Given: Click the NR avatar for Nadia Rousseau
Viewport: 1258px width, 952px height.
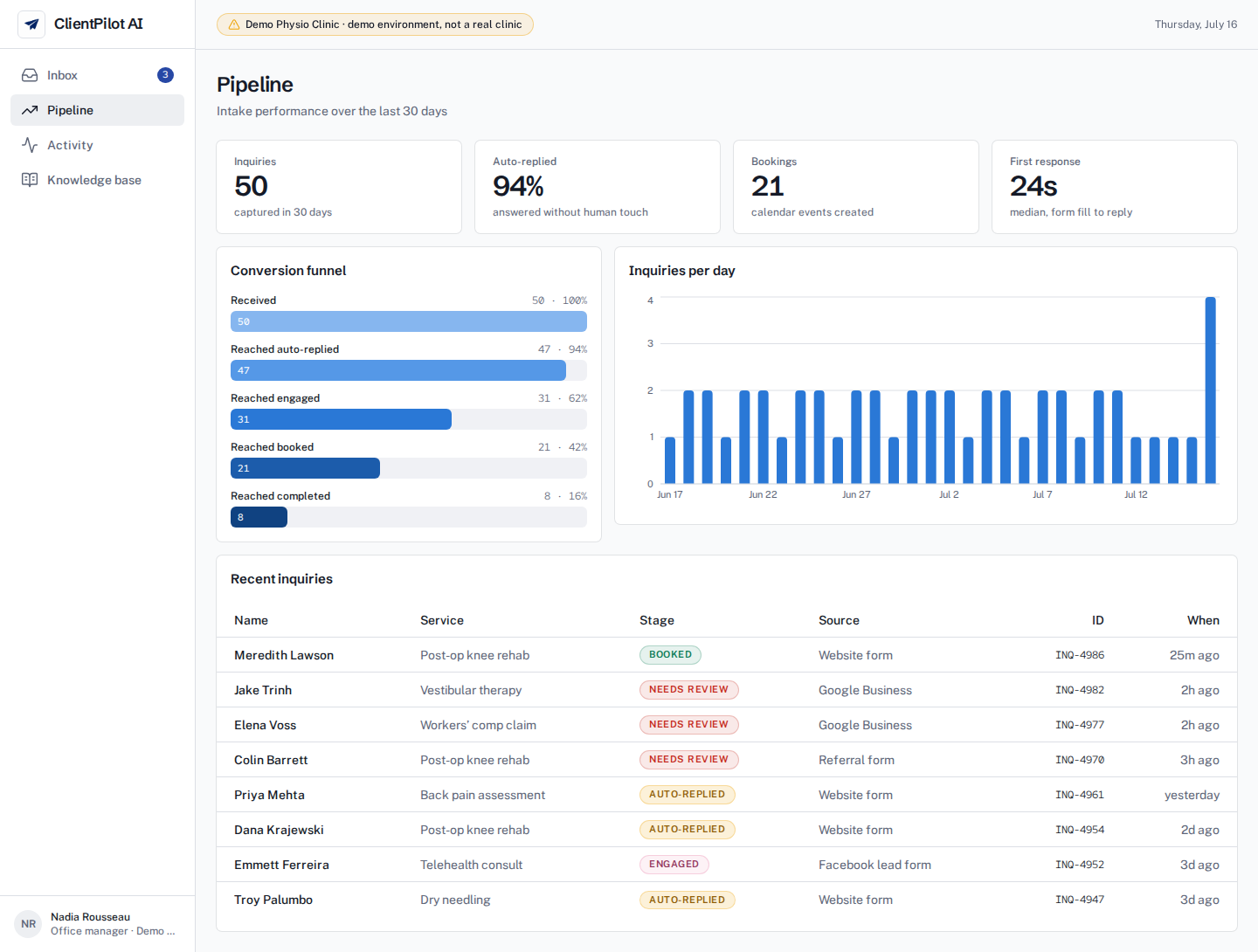Looking at the screenshot, I should pos(29,924).
